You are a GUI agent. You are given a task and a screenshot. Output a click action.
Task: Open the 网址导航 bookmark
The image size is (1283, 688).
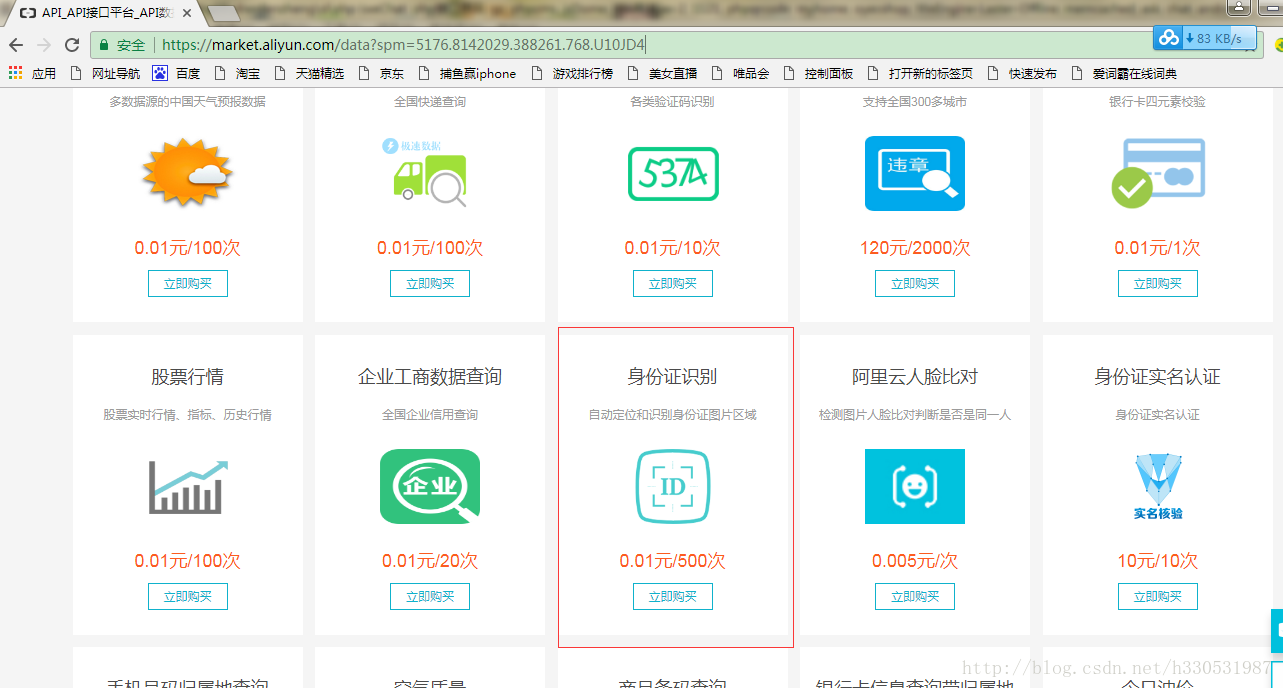pos(107,73)
